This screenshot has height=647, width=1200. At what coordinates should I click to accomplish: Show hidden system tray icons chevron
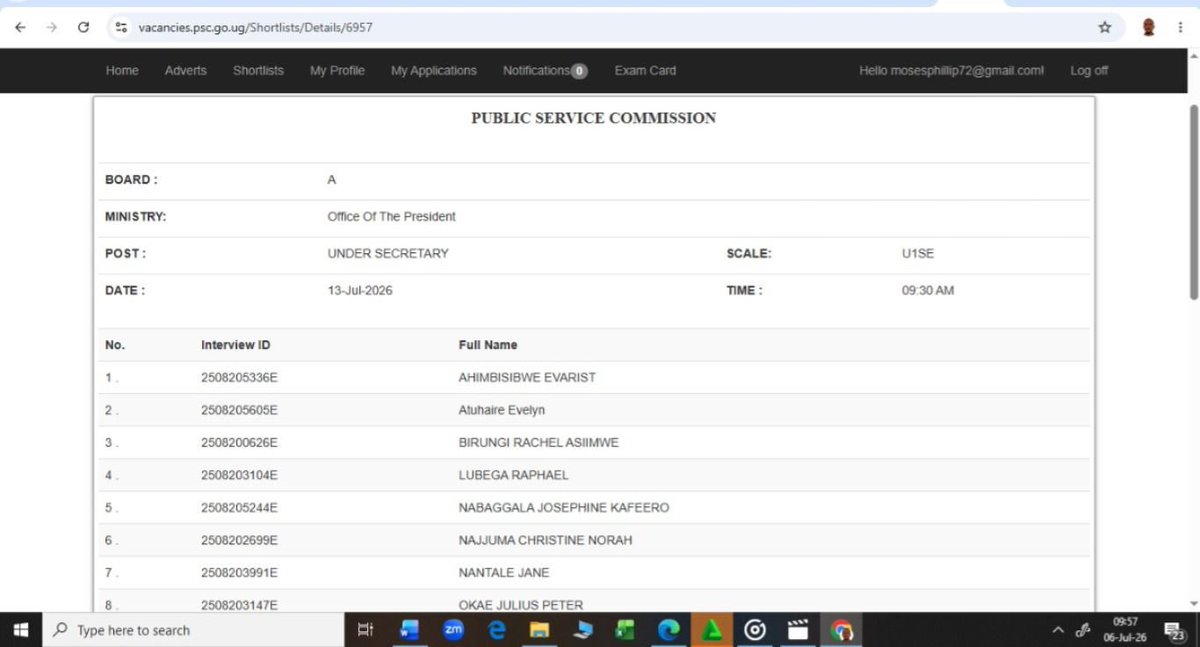(1058, 630)
